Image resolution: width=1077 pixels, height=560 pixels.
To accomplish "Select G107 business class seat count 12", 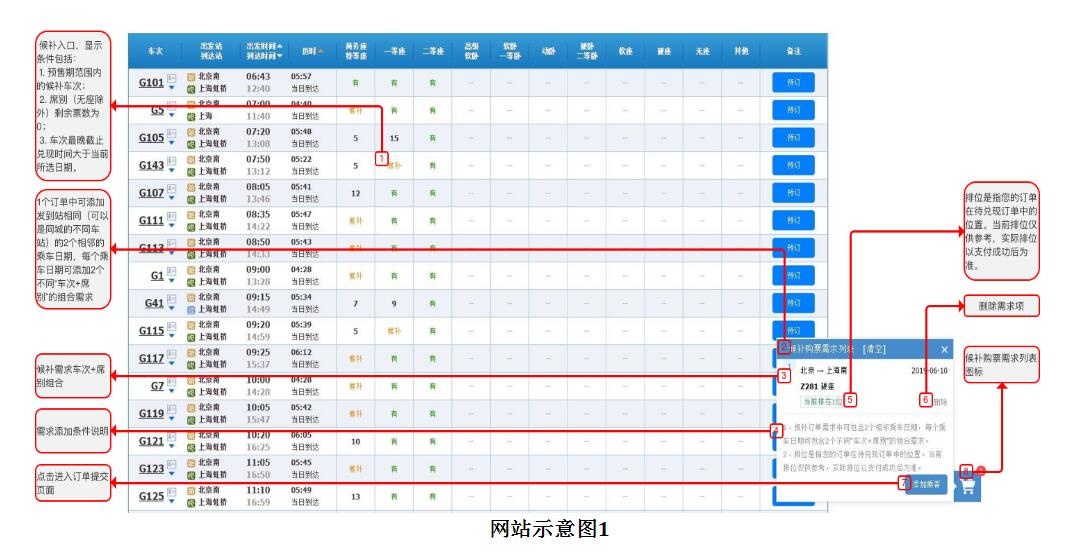I will tap(356, 193).
